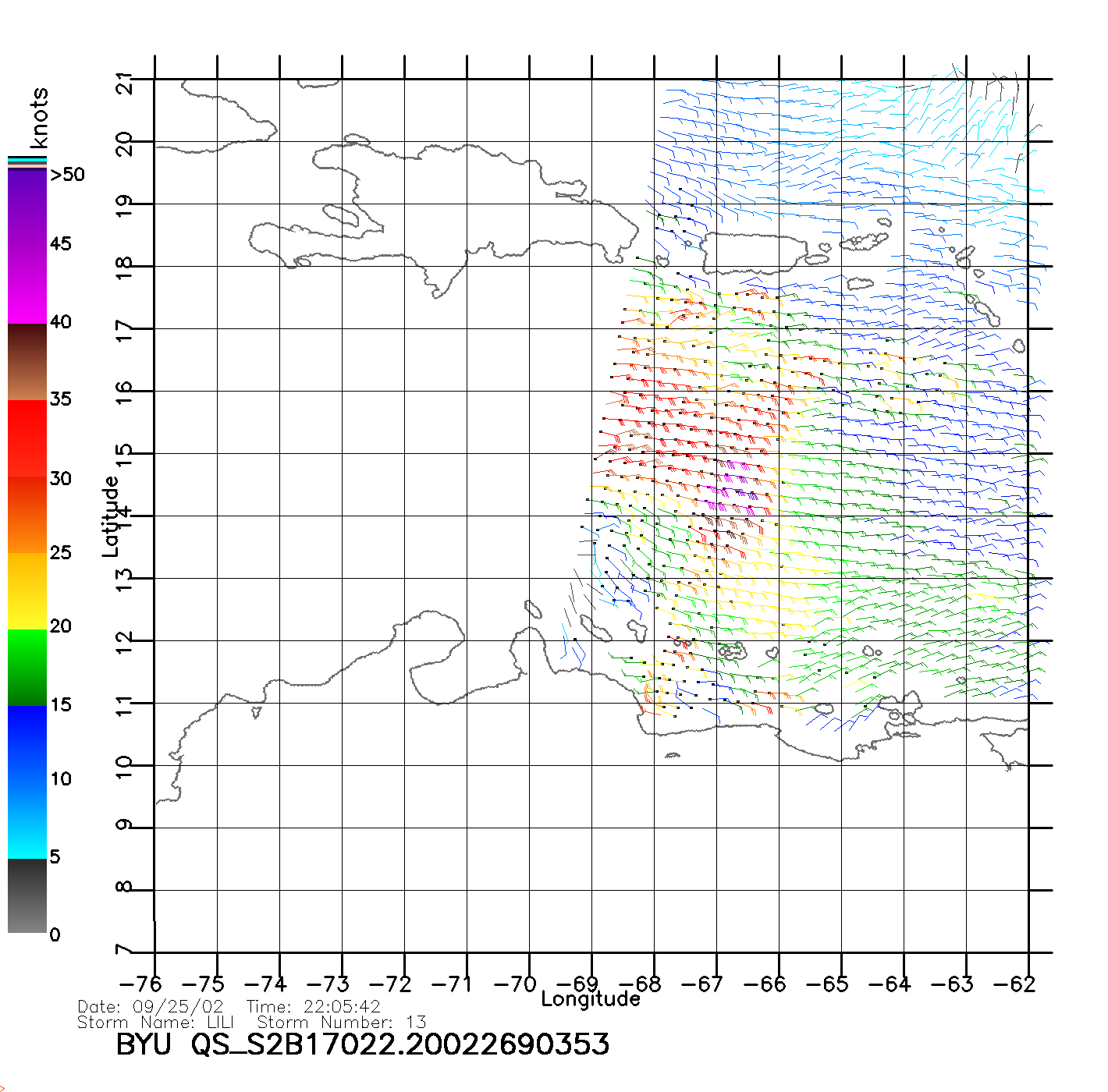This screenshot has height=1092, width=1108.
Task: Click the 'Date: 09/25/02' text
Action: [151, 1007]
